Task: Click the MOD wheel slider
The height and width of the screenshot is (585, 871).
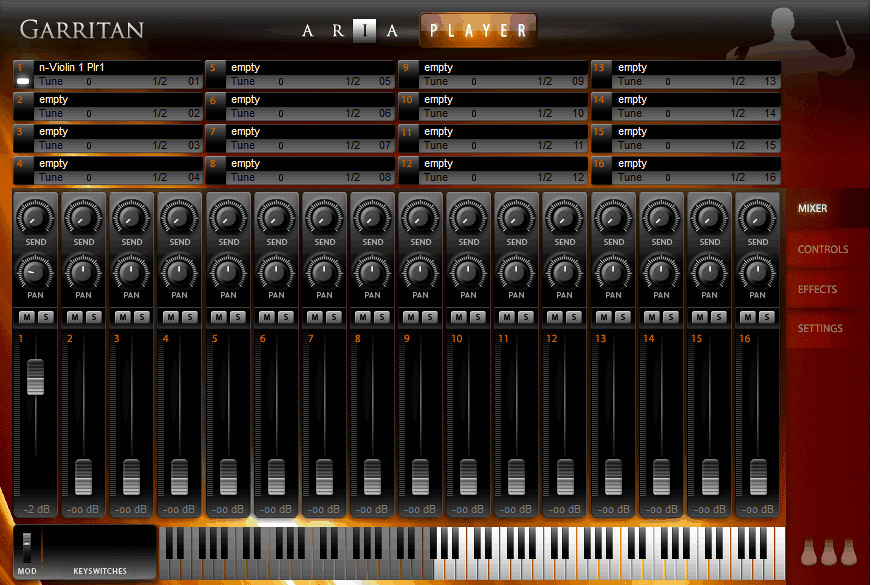Action: (x=27, y=547)
